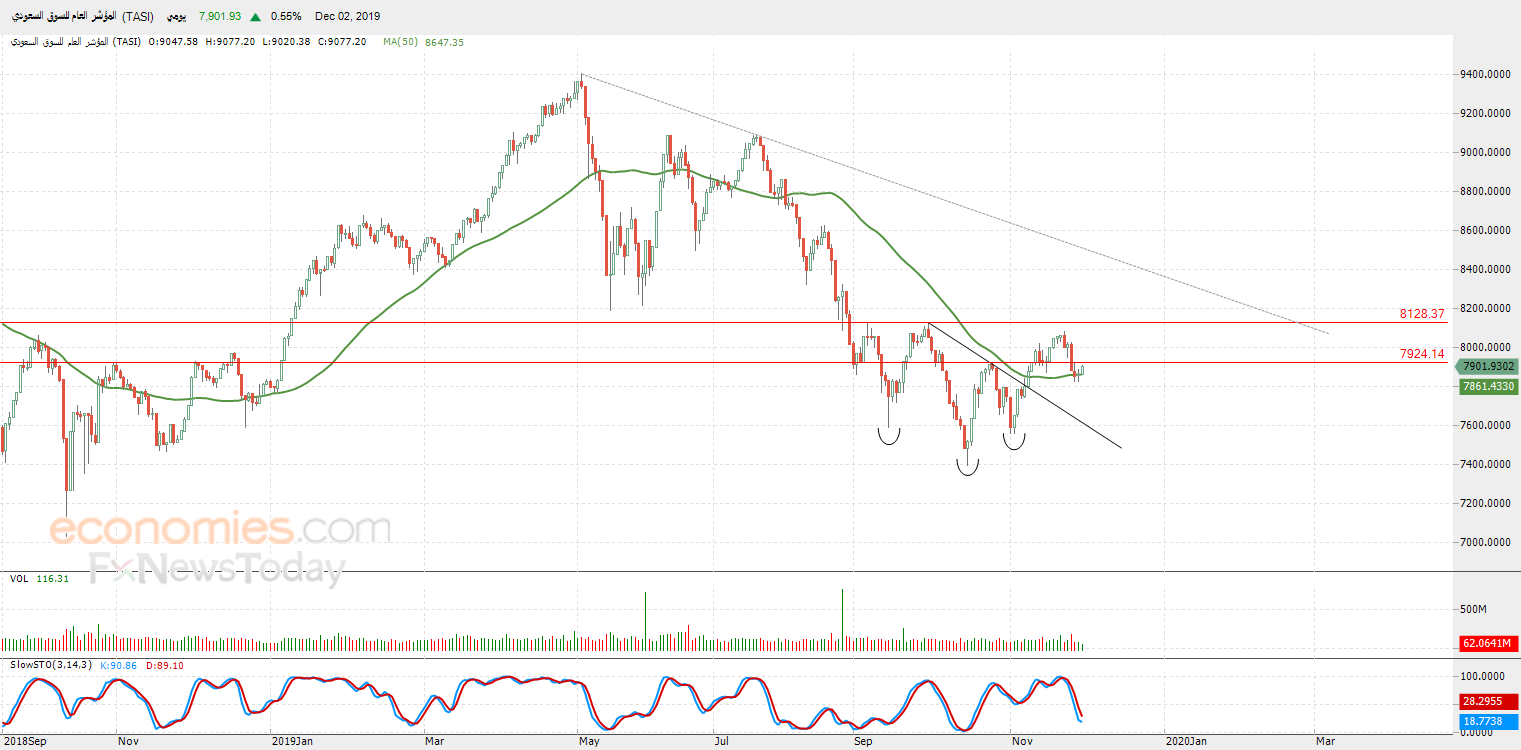Click the red 28.2955 stochastic value tag
The image size is (1521, 750).
tap(1488, 703)
